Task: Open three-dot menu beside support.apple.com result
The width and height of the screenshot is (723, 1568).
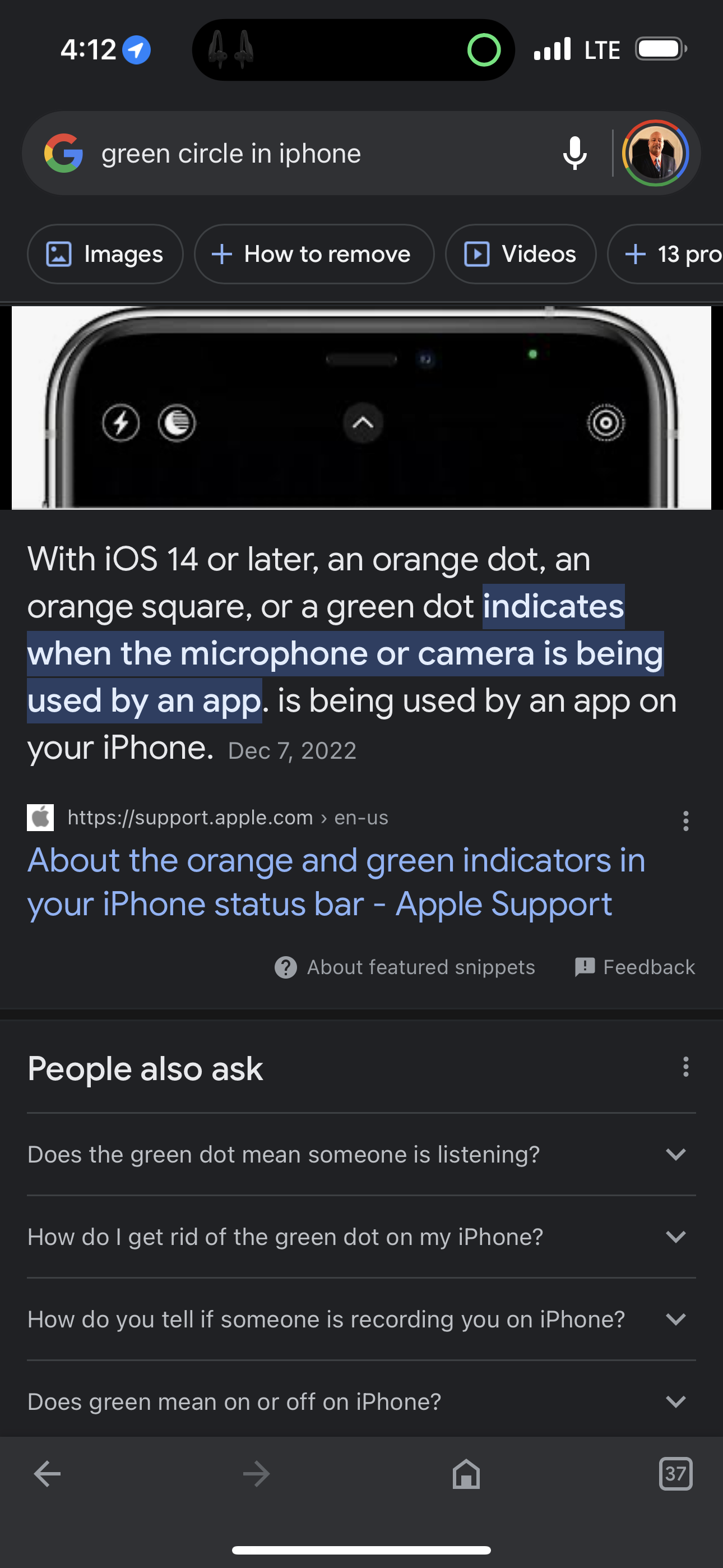Action: click(x=686, y=820)
